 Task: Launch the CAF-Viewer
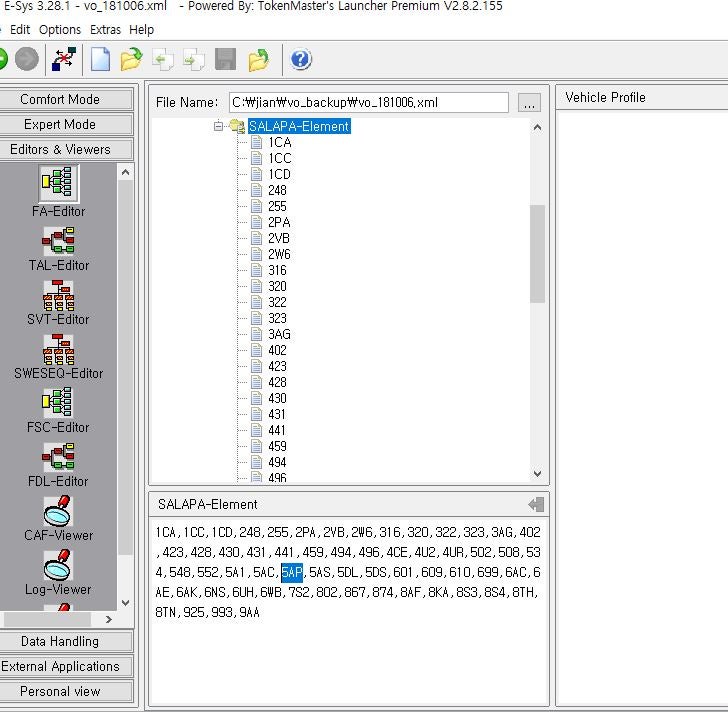click(x=59, y=511)
